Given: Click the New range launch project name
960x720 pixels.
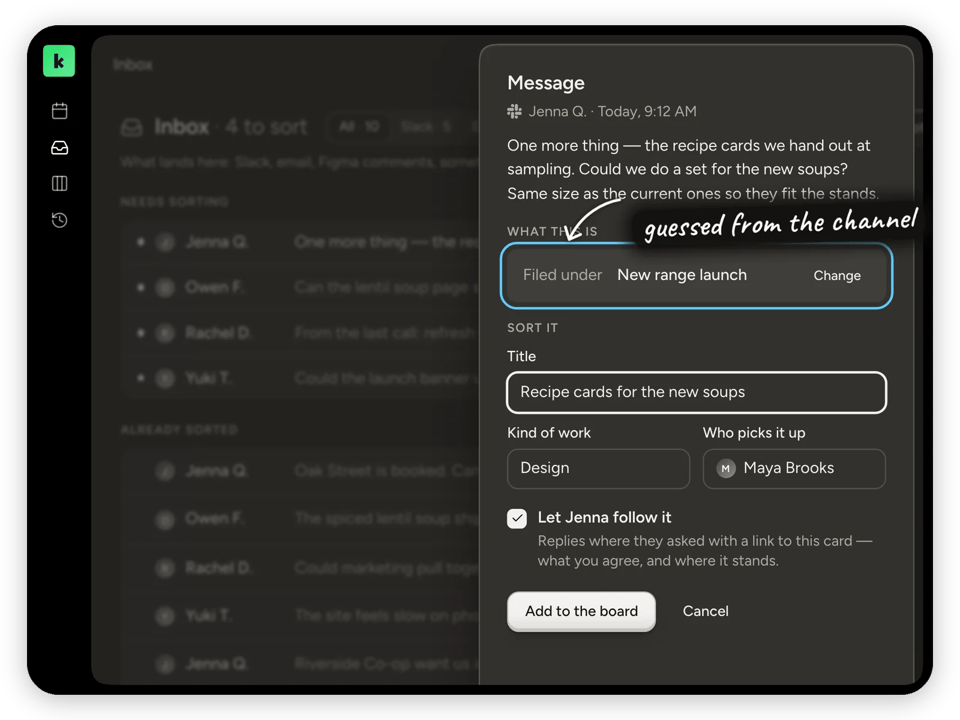Looking at the screenshot, I should (682, 275).
